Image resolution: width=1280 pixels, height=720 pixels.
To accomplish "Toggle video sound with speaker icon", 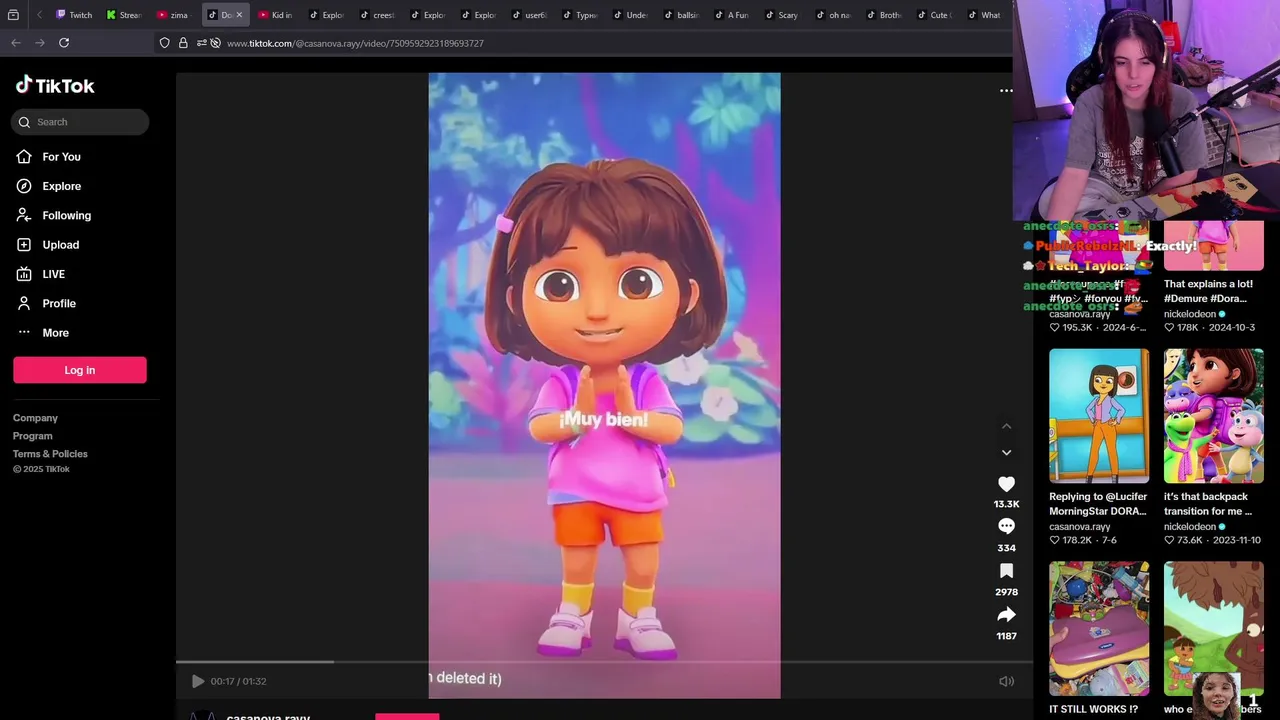I will pyautogui.click(x=1006, y=681).
